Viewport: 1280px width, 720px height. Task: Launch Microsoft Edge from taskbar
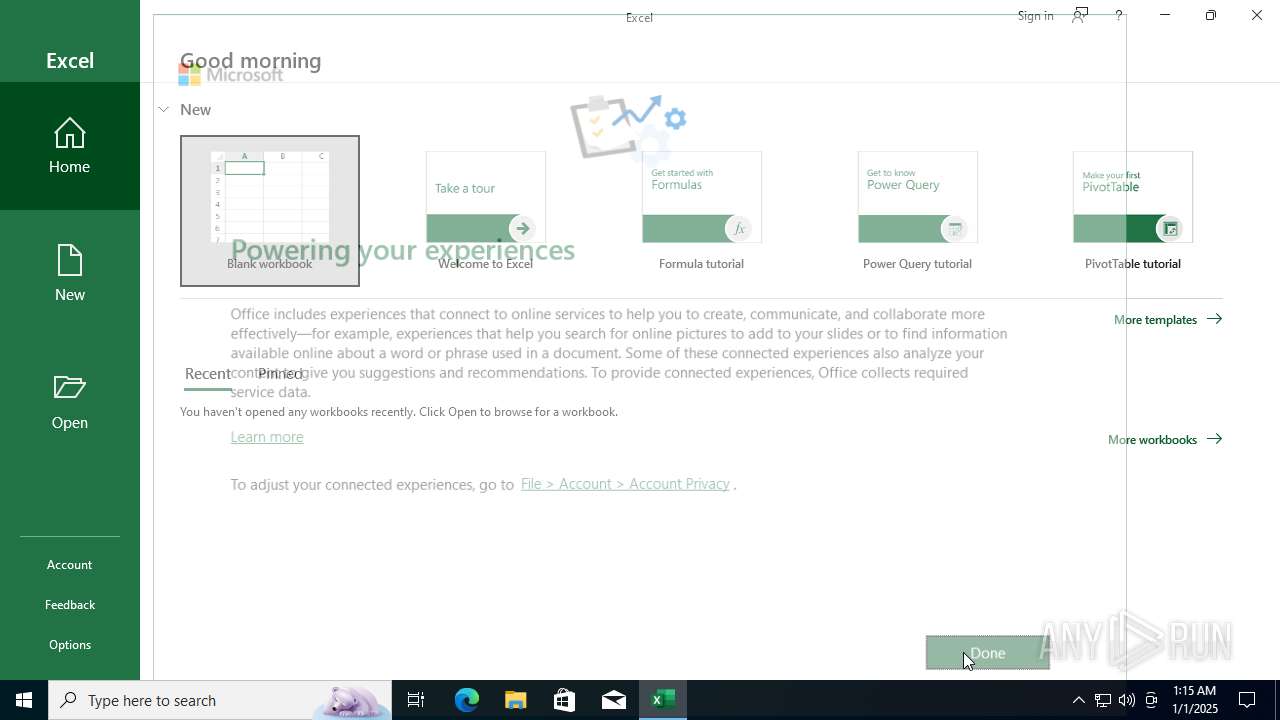coord(467,700)
